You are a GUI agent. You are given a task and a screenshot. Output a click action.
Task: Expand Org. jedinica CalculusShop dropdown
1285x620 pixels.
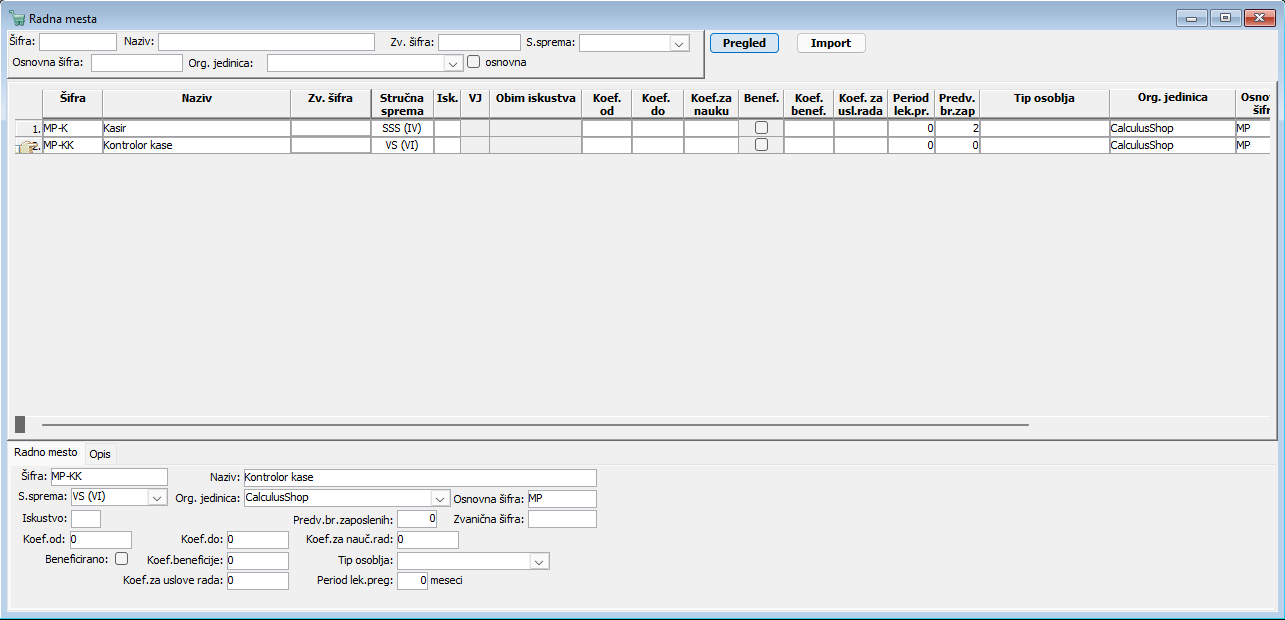click(x=441, y=498)
